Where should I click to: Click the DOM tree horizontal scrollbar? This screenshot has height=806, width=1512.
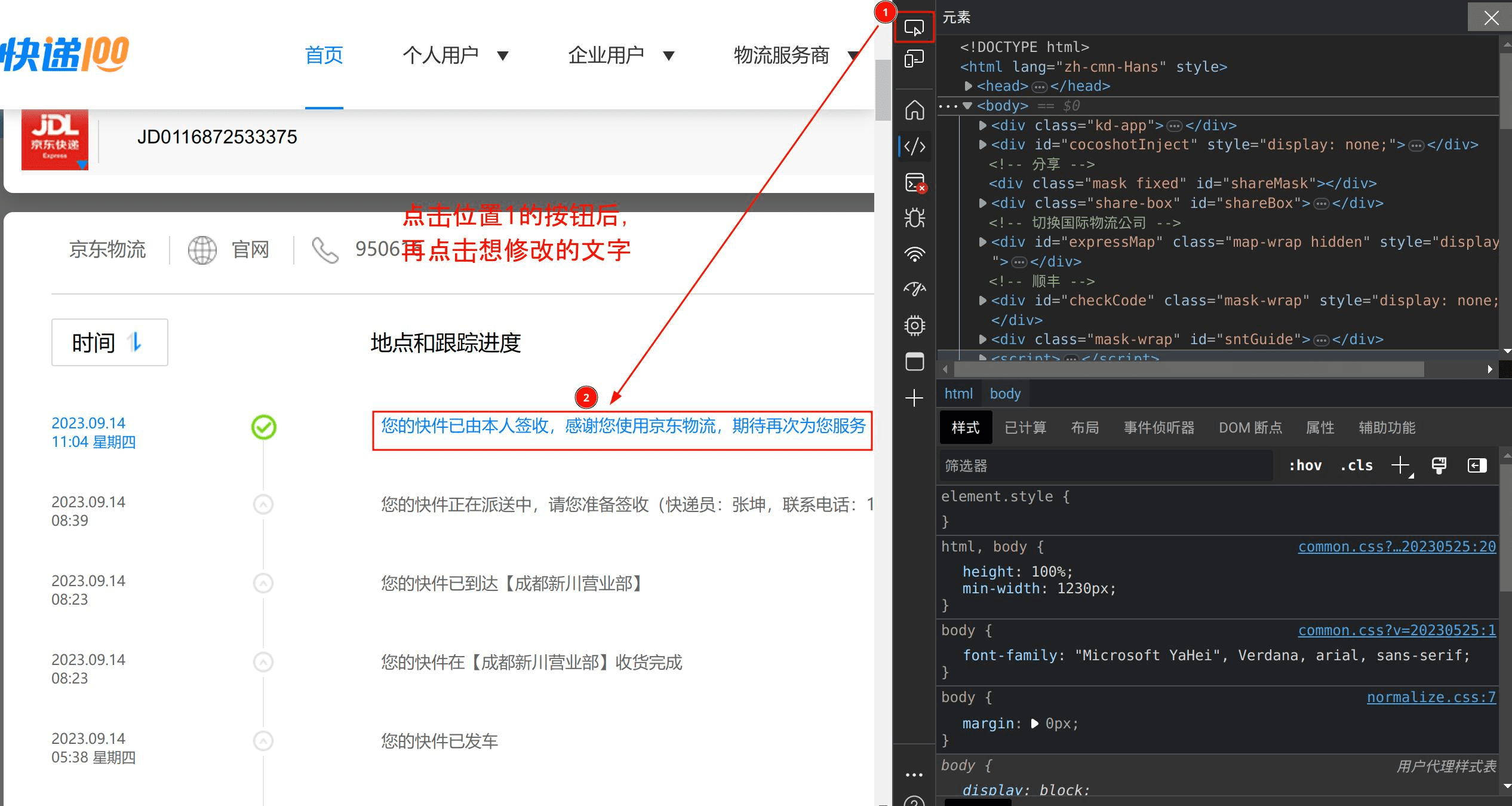pyautogui.click(x=1188, y=369)
